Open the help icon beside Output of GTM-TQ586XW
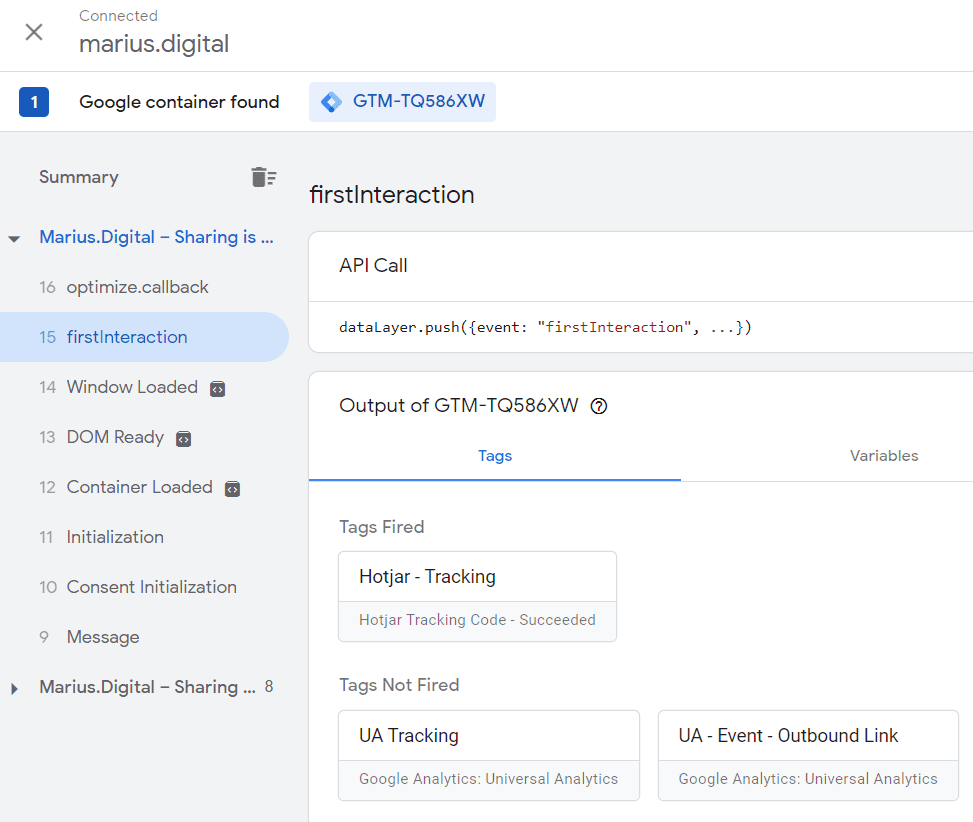 599,406
